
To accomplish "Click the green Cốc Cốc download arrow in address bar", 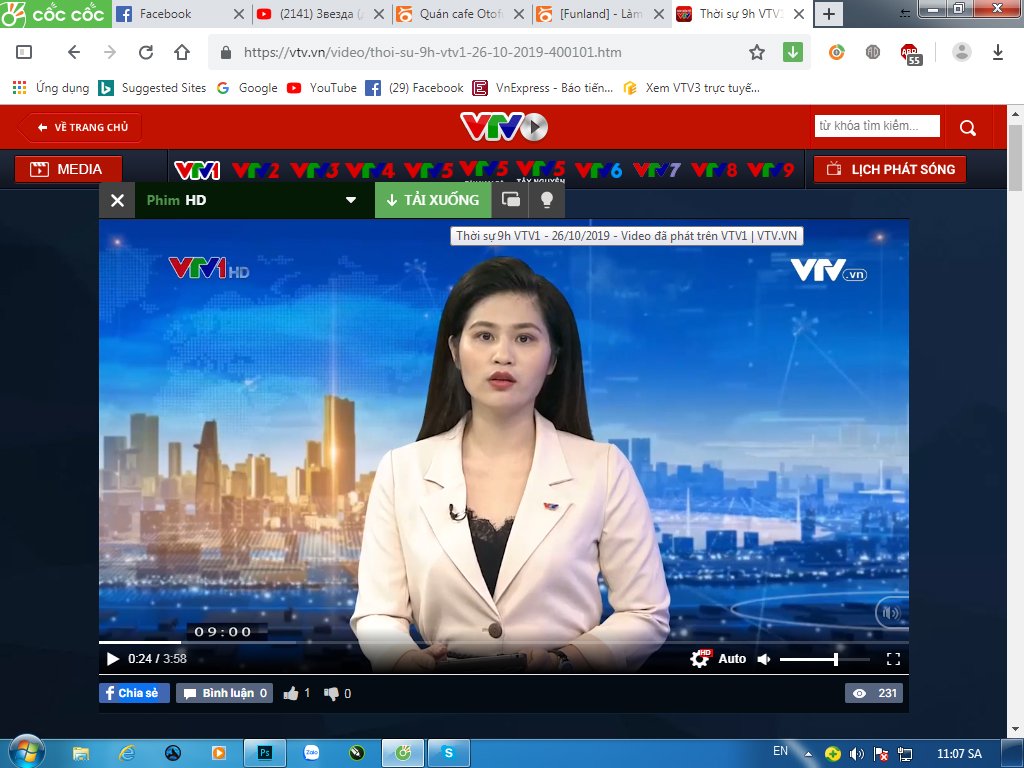I will (x=793, y=52).
